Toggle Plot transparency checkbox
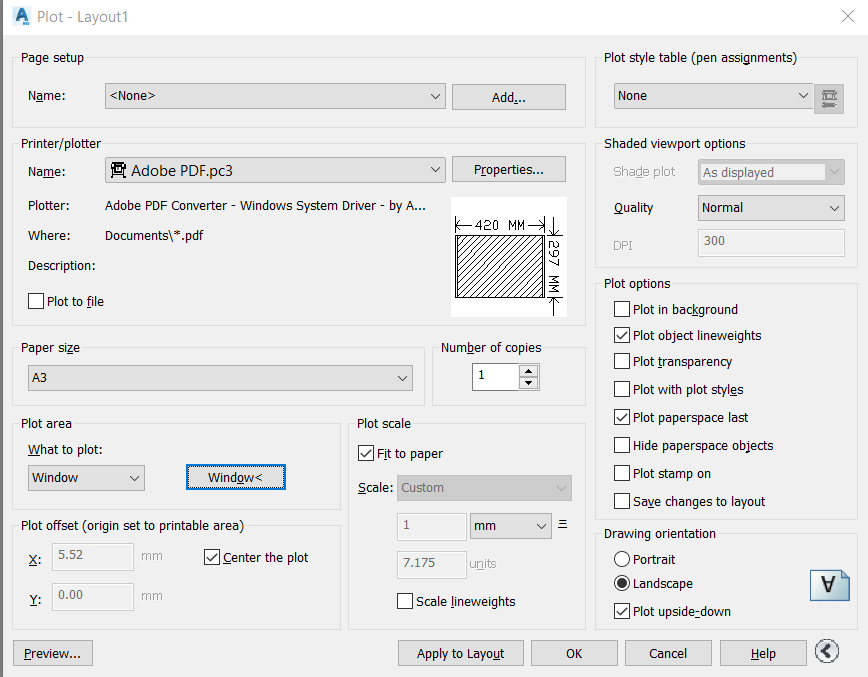Screen dimensions: 868x677 point(622,362)
